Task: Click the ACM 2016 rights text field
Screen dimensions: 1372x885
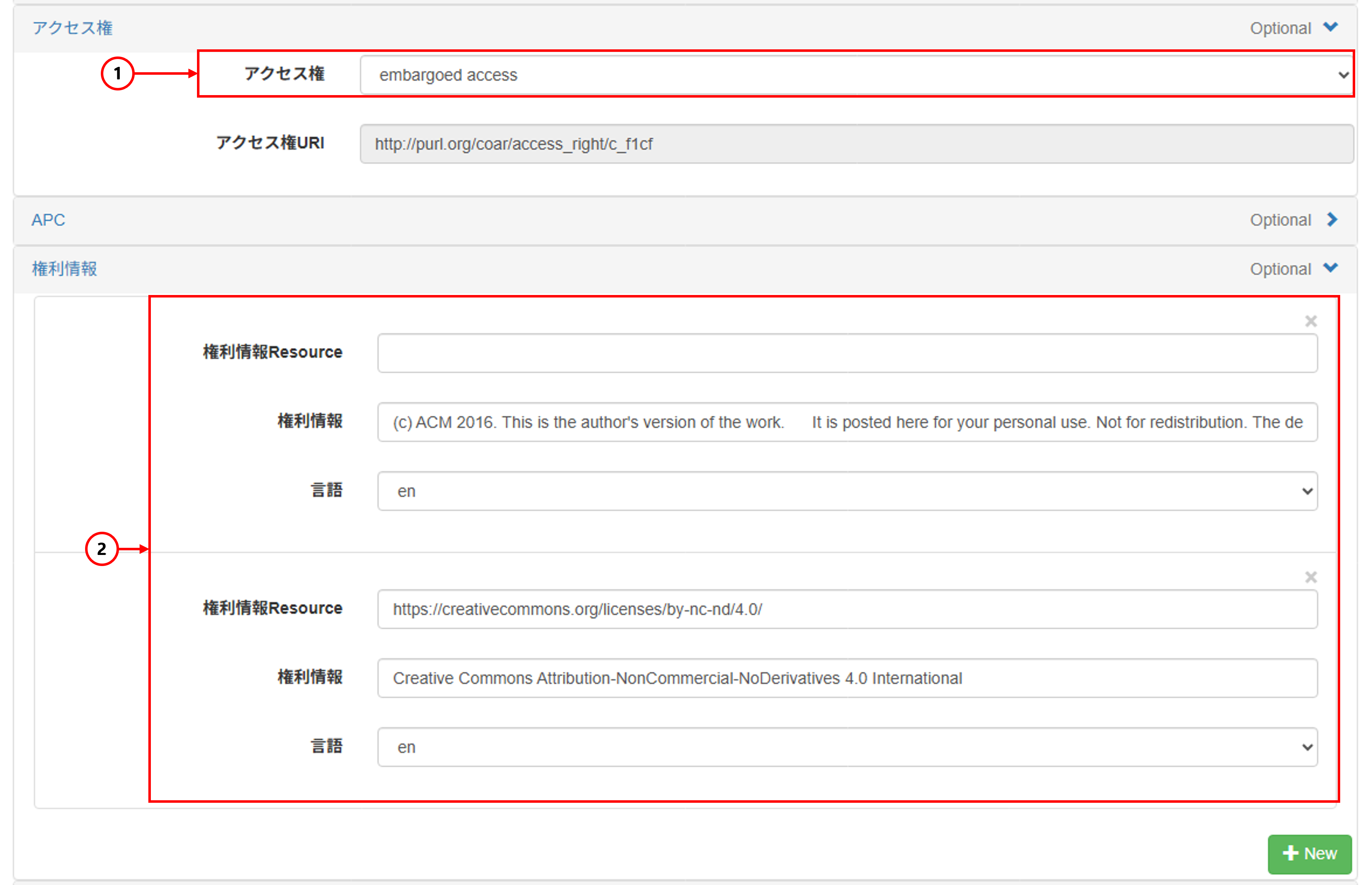Action: (x=847, y=422)
